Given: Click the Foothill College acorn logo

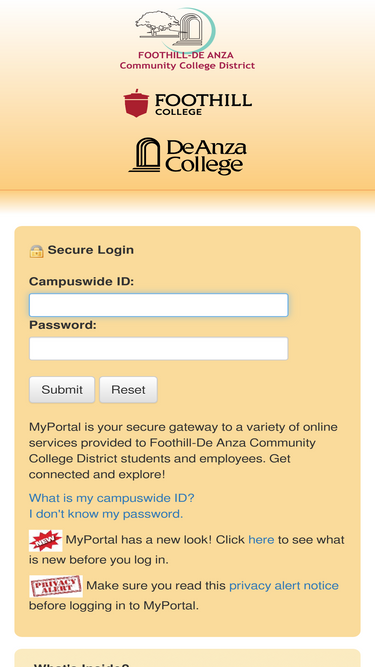Looking at the screenshot, I should coord(136,103).
